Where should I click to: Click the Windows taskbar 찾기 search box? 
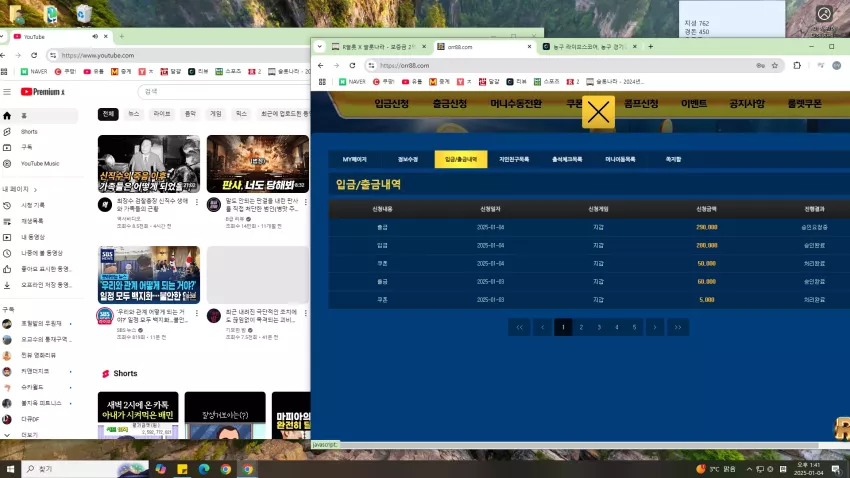click(85, 469)
